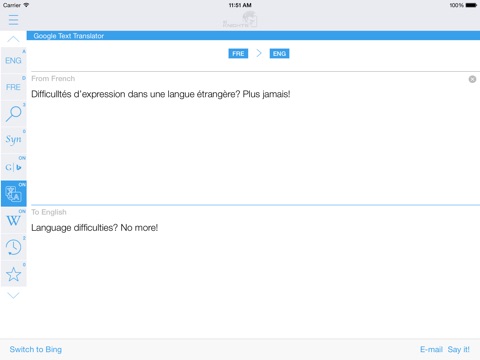Choose the ENG target language button
The width and height of the screenshot is (480, 360).
click(279, 54)
